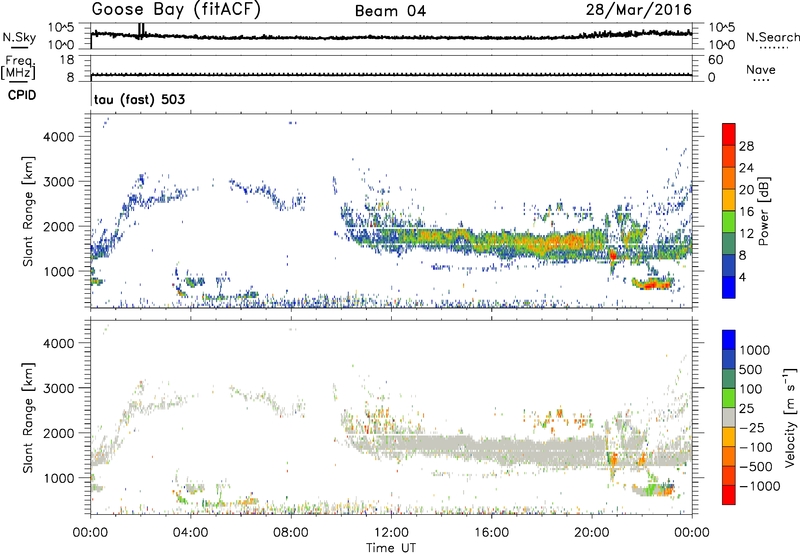Click the "28" tick on Power colorbar
This screenshot has height=554, width=800.
(746, 146)
